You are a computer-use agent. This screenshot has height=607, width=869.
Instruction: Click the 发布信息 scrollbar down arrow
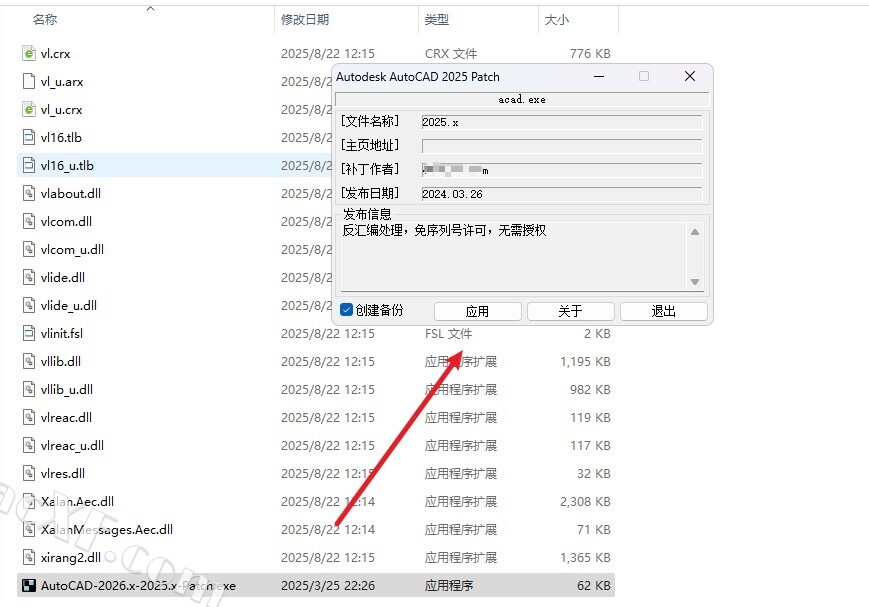click(695, 282)
